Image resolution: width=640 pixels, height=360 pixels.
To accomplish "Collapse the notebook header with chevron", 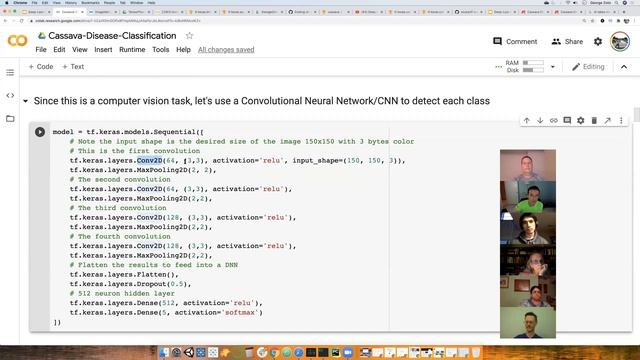I will [624, 67].
